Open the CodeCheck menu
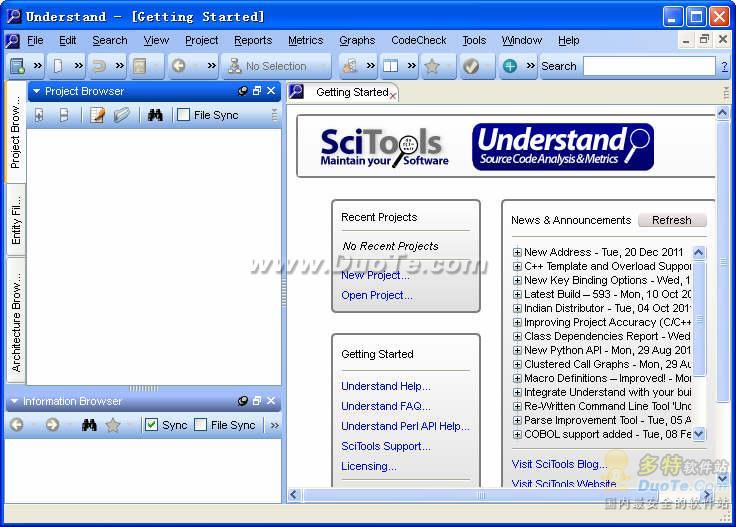This screenshot has width=736, height=527. click(419, 40)
